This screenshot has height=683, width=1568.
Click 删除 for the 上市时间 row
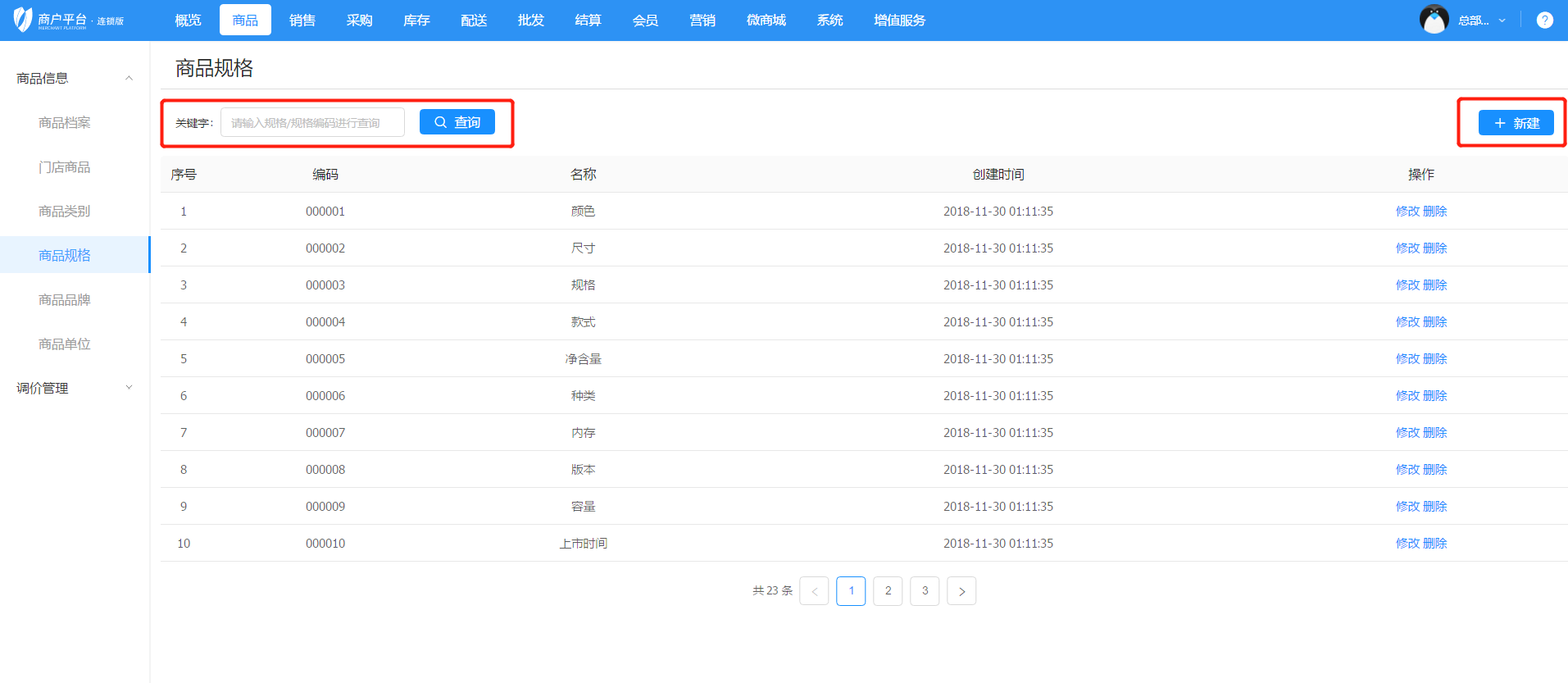[x=1435, y=544]
